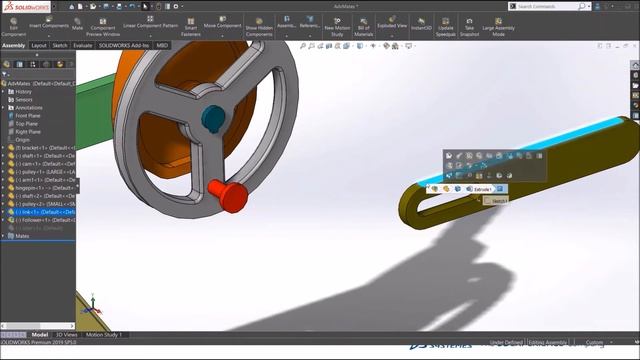This screenshot has width=640, height=360.
Task: Click Smart Fasteners tool
Action: point(191,27)
